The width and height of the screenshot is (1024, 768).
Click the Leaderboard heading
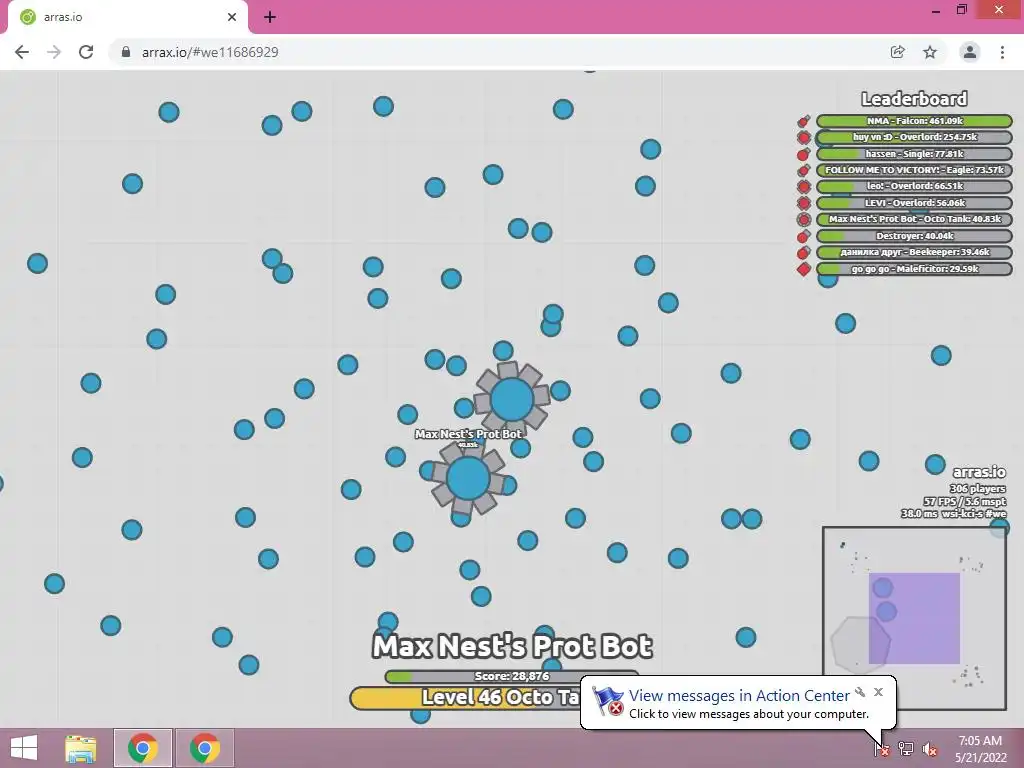point(914,99)
